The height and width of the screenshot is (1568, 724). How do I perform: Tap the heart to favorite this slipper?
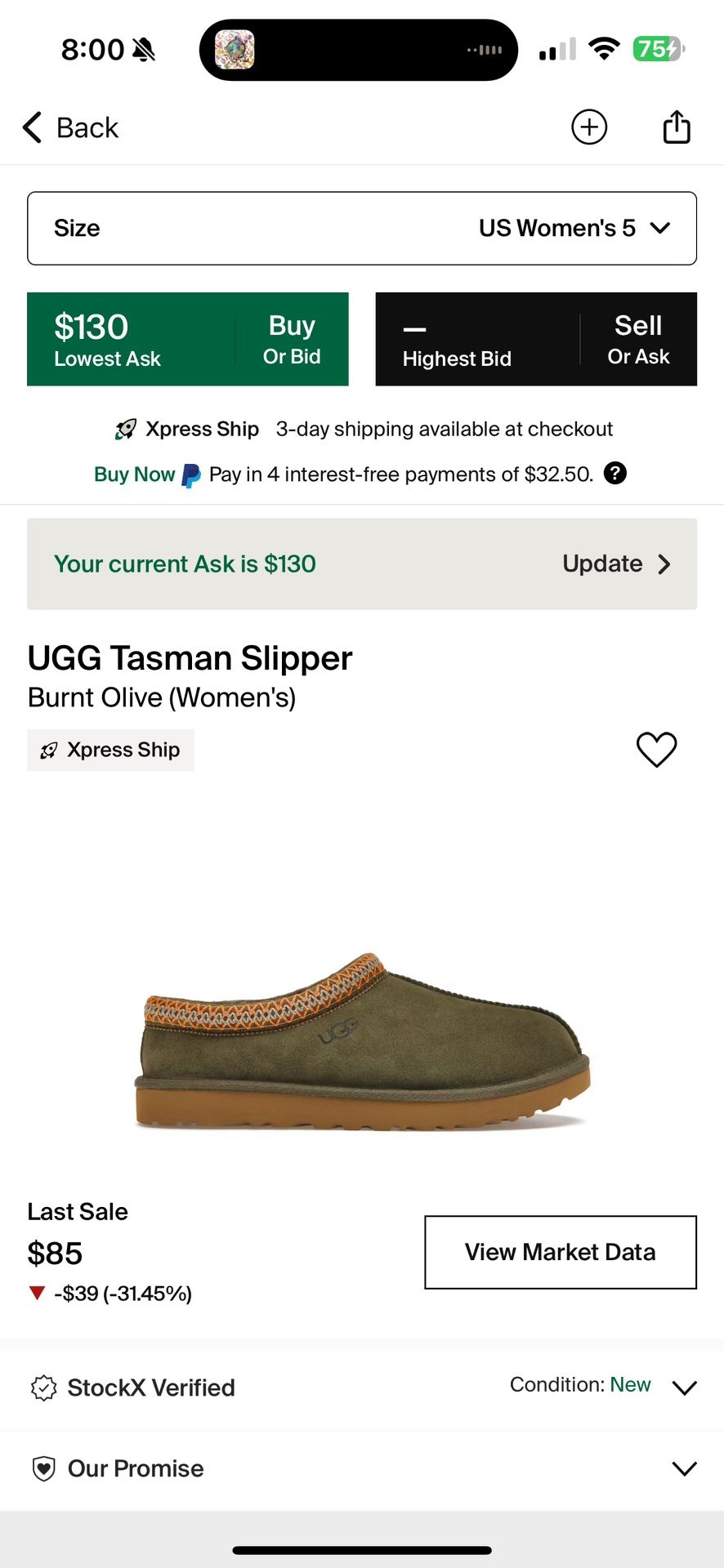click(656, 749)
